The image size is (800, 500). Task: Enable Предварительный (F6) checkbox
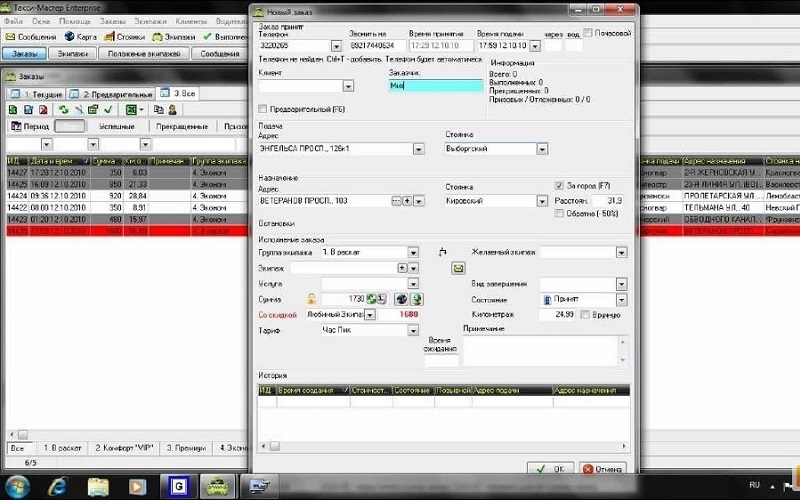[263, 109]
